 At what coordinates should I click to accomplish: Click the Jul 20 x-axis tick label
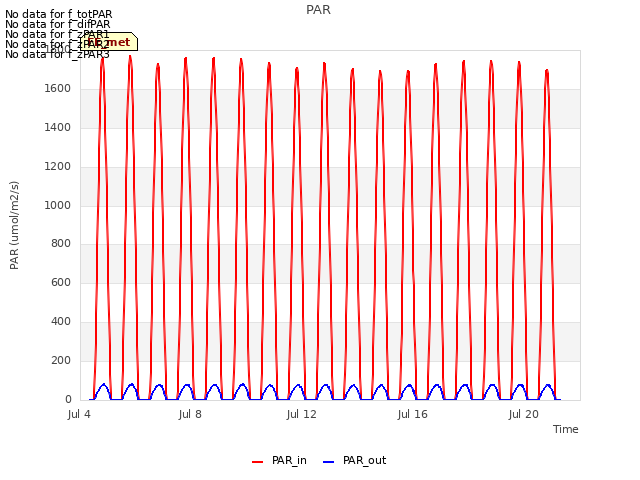524,415
